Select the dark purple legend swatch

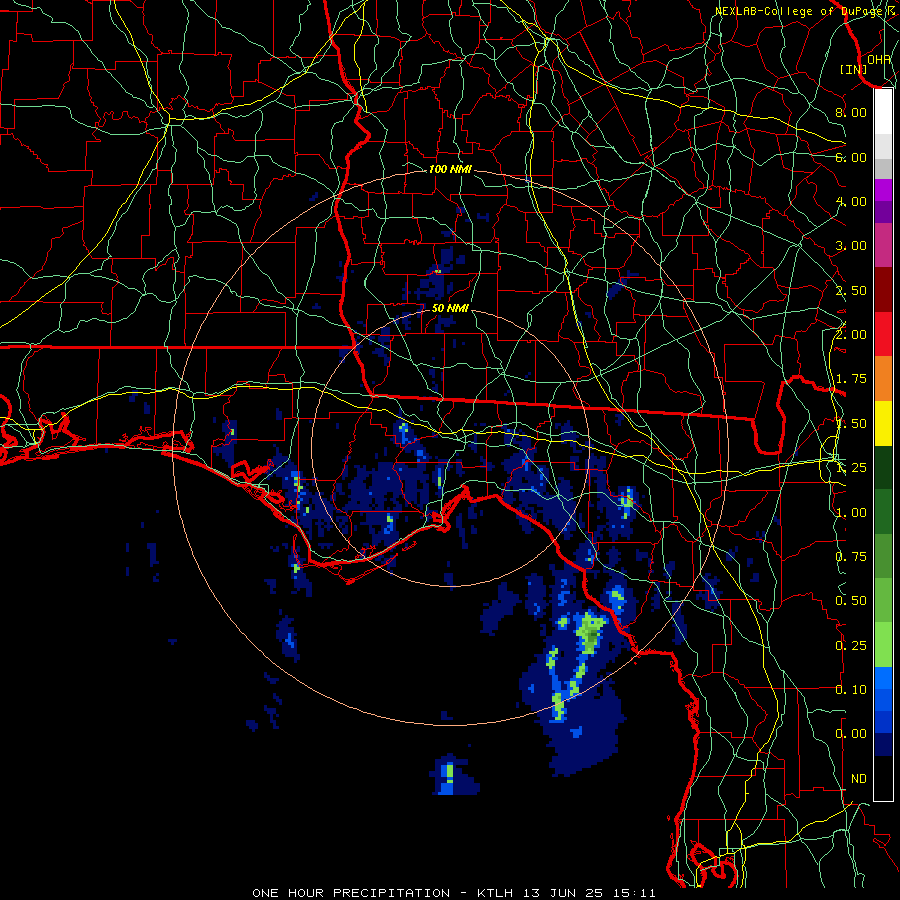point(883,212)
